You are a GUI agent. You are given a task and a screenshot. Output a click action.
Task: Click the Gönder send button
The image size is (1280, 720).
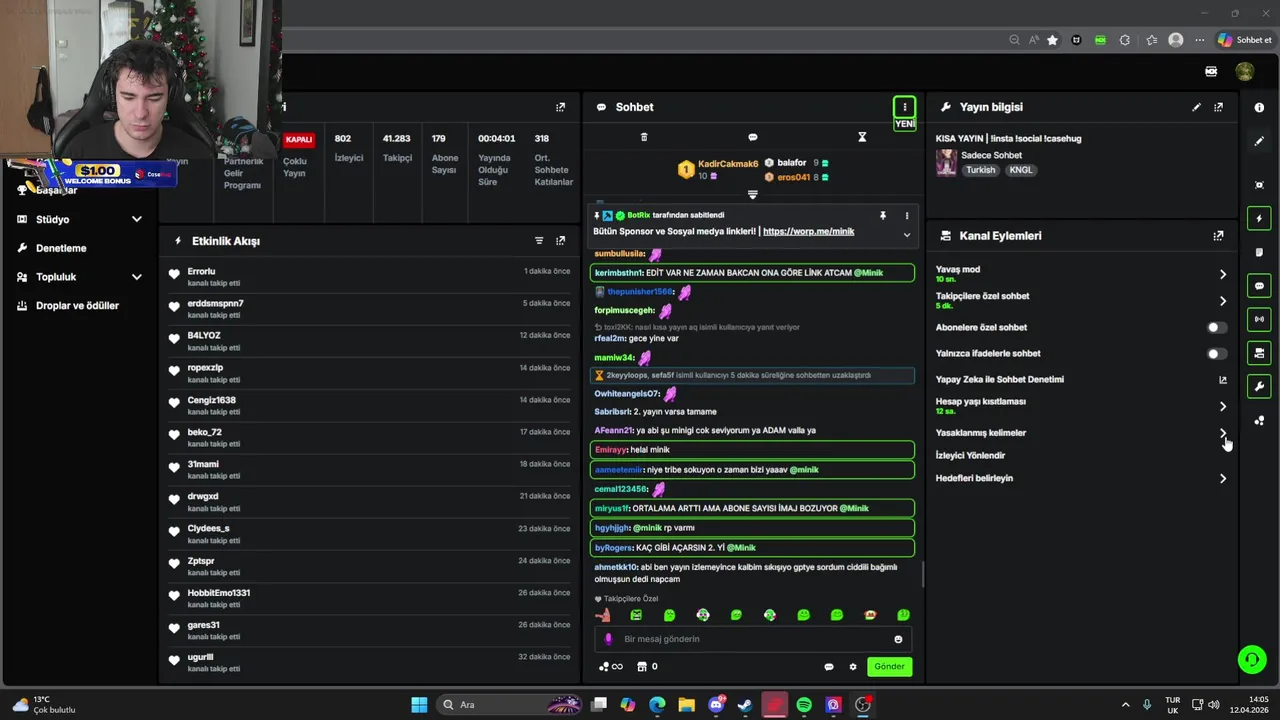pyautogui.click(x=889, y=666)
